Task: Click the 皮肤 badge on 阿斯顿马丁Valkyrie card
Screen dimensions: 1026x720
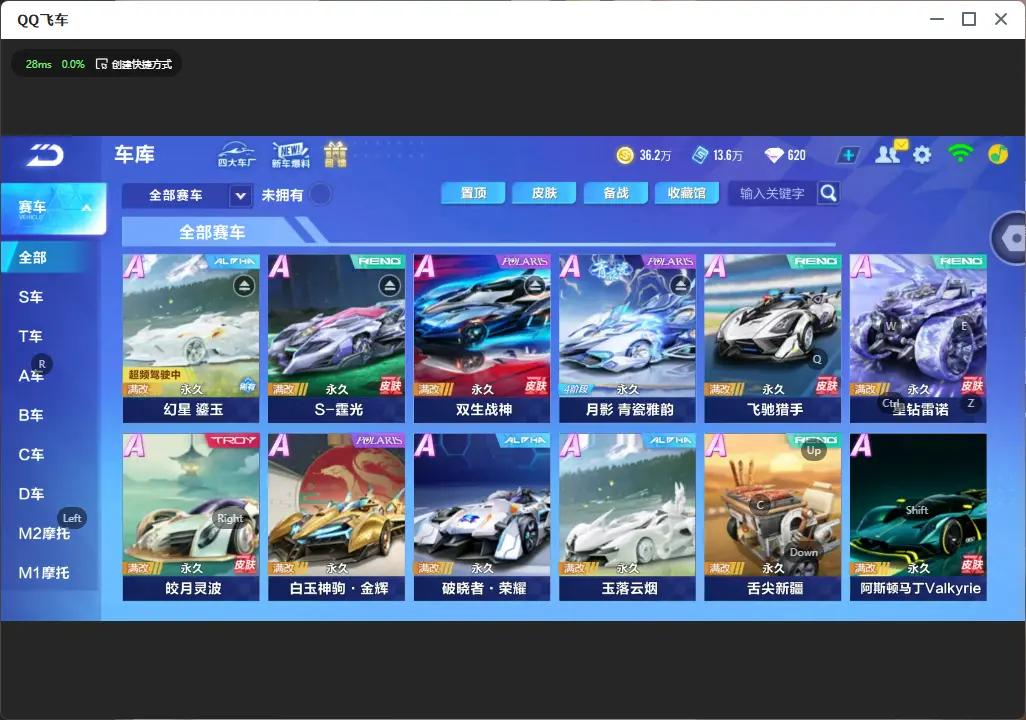Action: (x=972, y=565)
